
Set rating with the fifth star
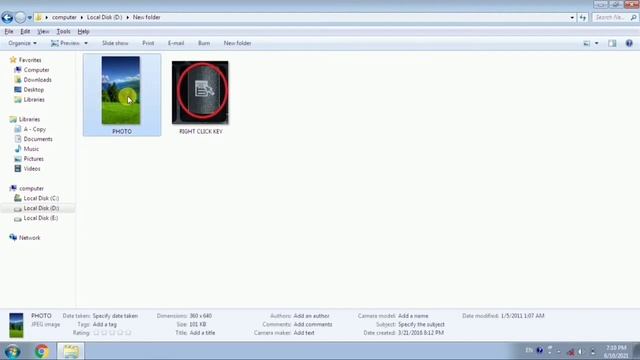coord(128,333)
